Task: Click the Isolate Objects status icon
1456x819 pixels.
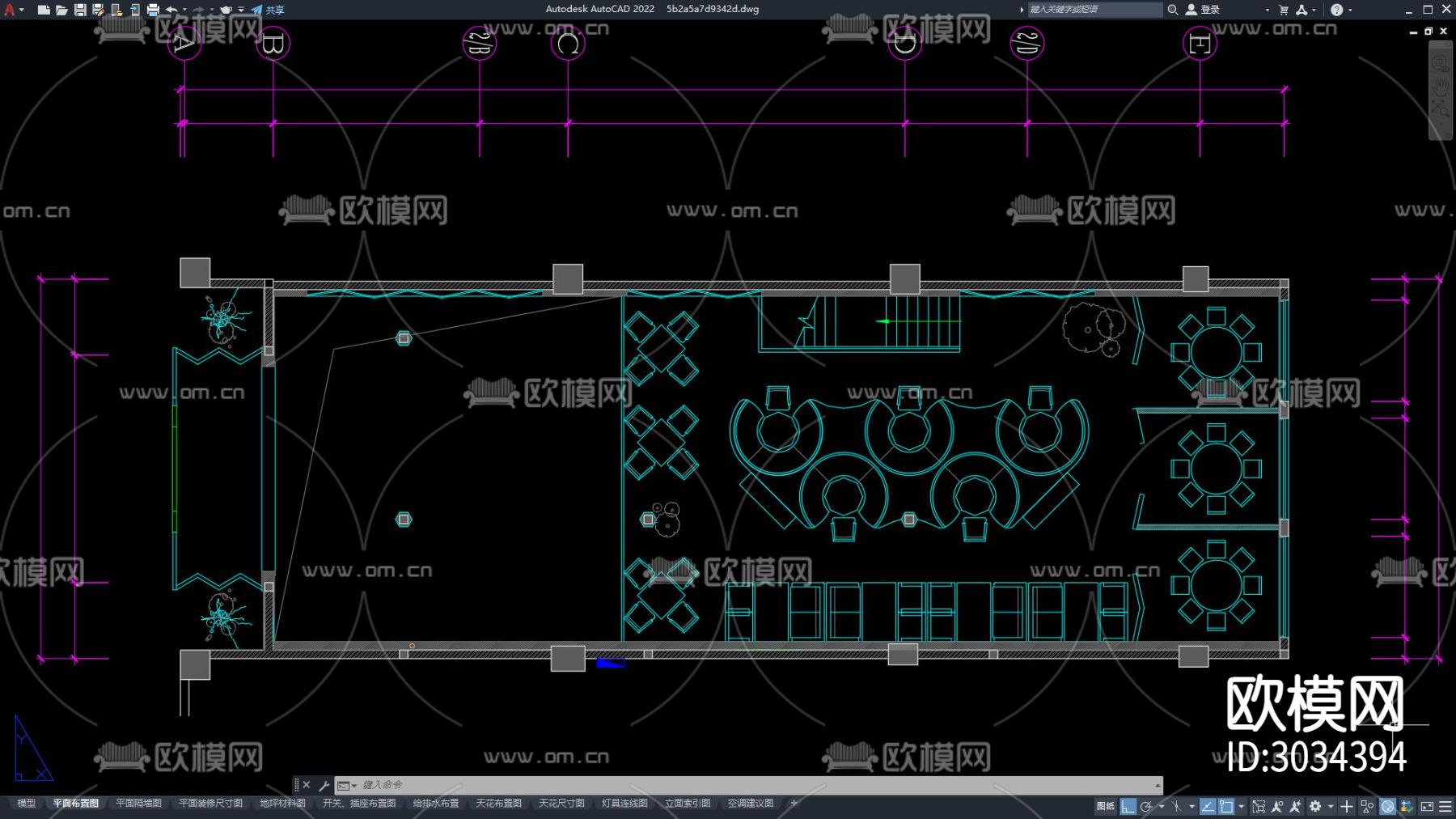Action: point(1367,806)
